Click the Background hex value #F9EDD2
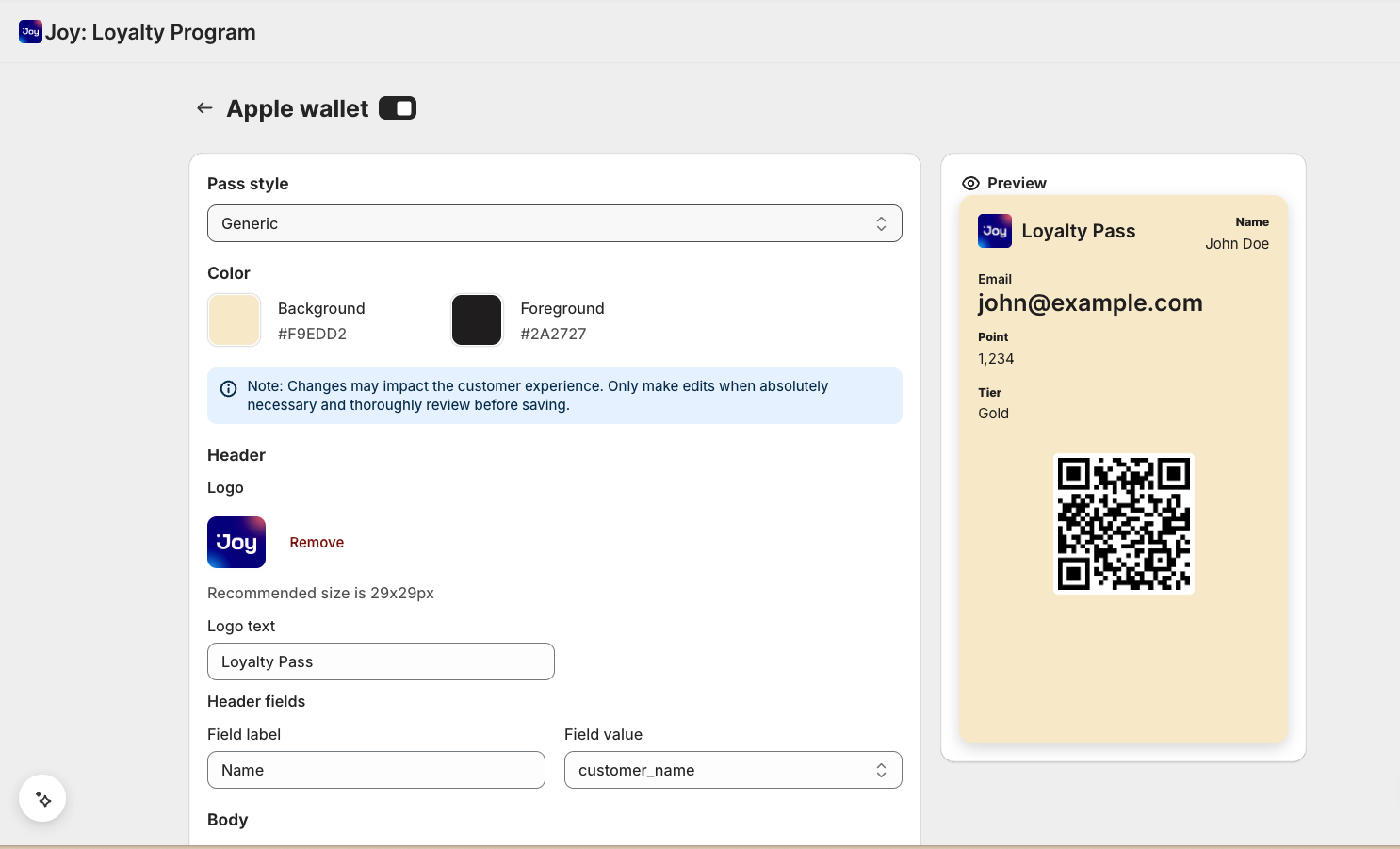 tap(312, 334)
